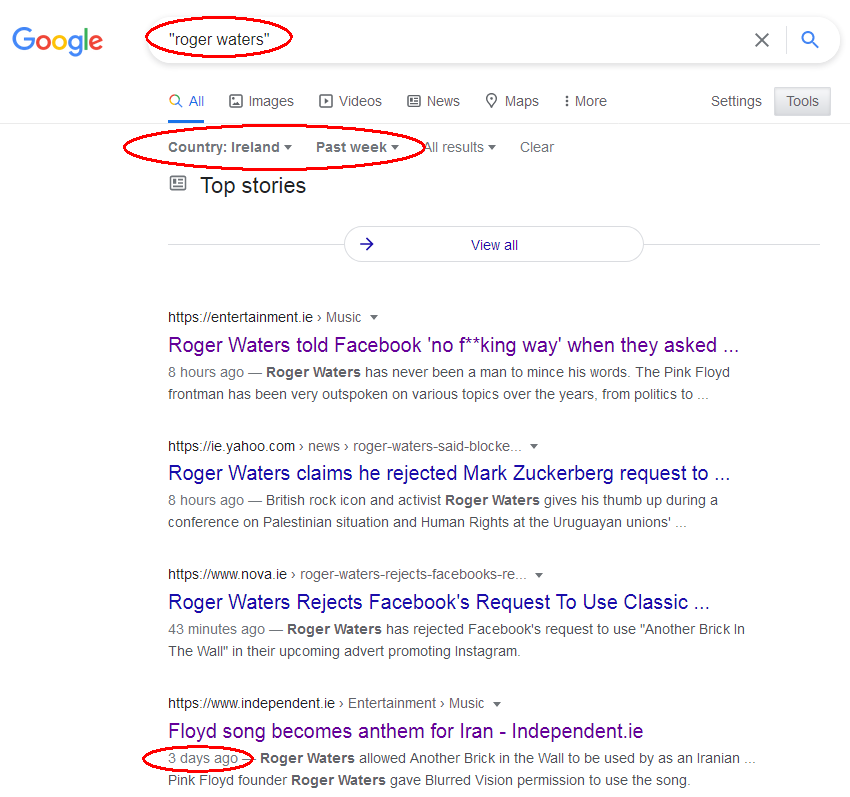Open the More menu
This screenshot has width=850, height=797.
(x=585, y=101)
